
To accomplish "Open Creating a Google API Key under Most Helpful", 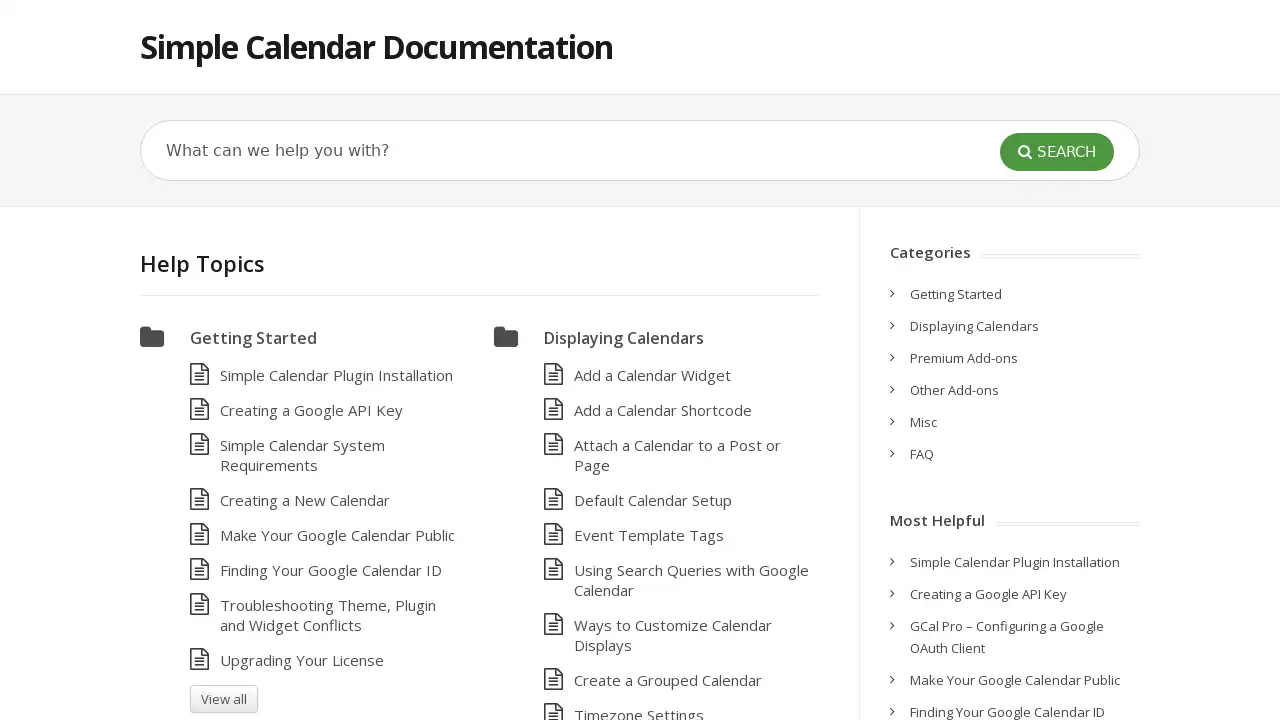I will (x=988, y=594).
